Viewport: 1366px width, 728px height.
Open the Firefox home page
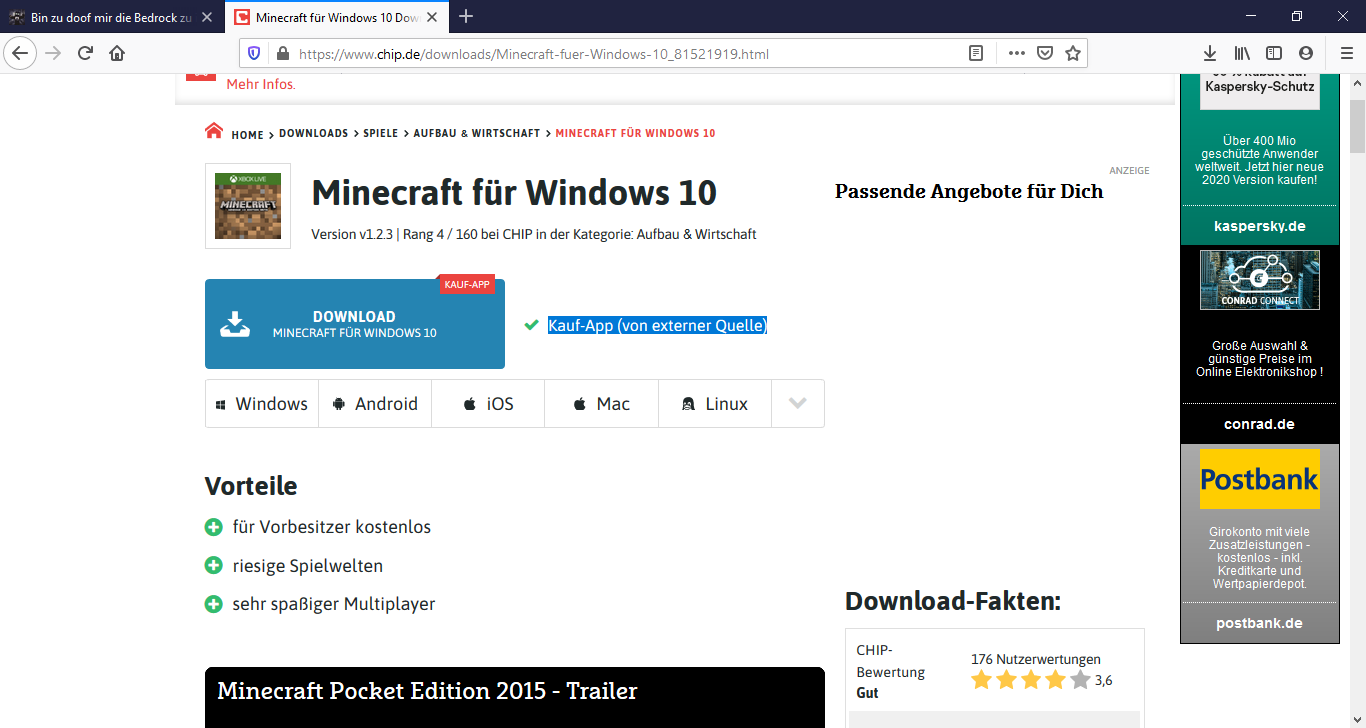[117, 53]
